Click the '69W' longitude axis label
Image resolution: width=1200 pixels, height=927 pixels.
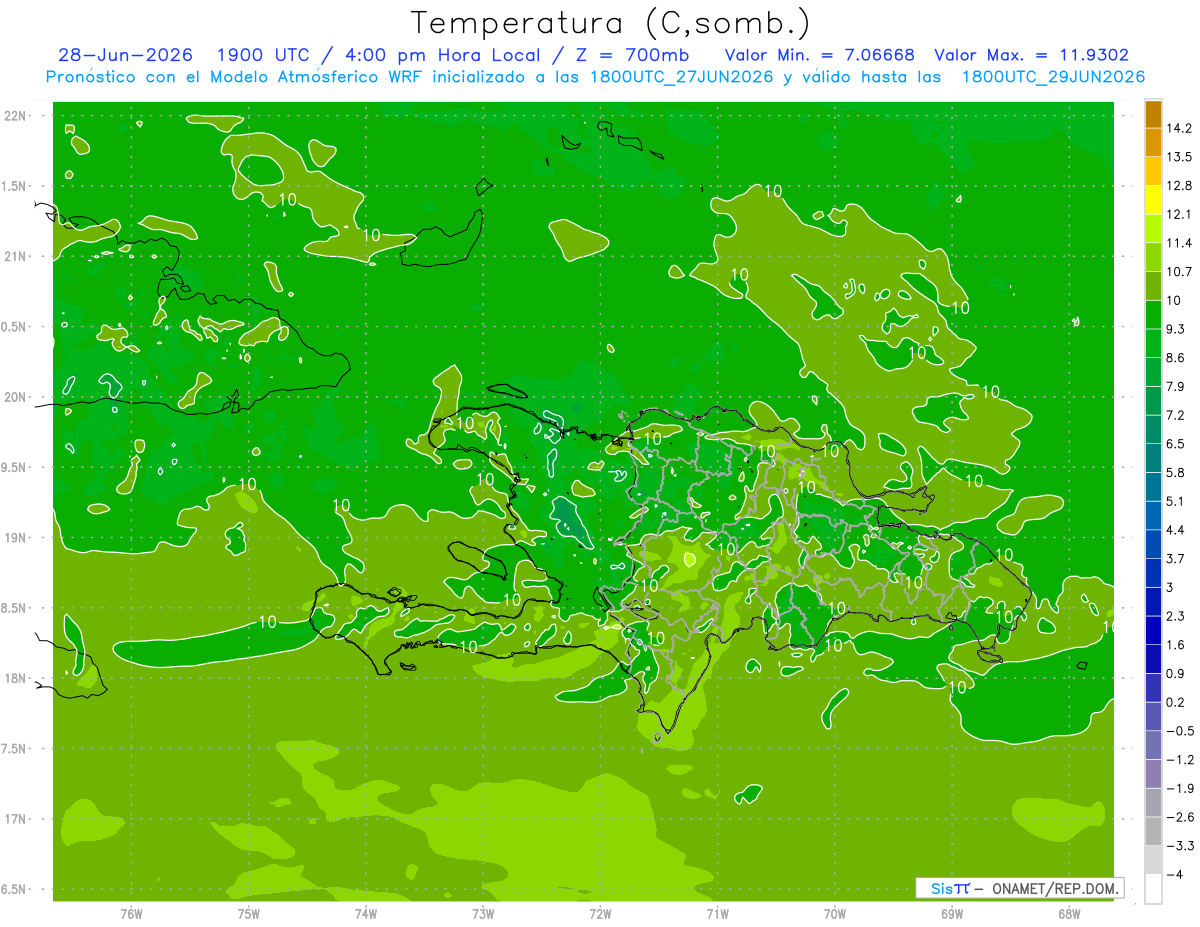pyautogui.click(x=952, y=914)
